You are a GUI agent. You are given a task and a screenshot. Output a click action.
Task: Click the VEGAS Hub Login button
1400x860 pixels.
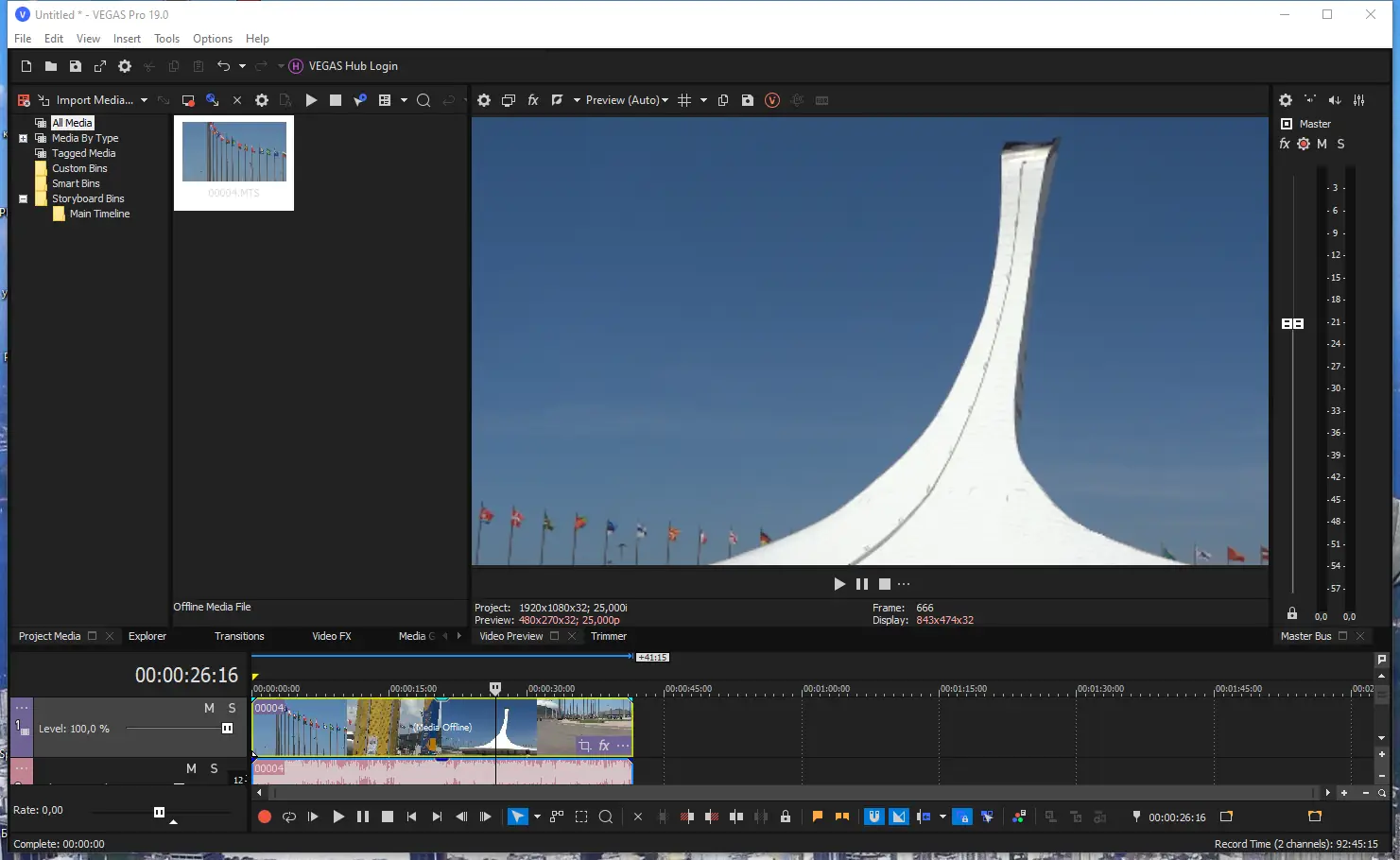[344, 66]
